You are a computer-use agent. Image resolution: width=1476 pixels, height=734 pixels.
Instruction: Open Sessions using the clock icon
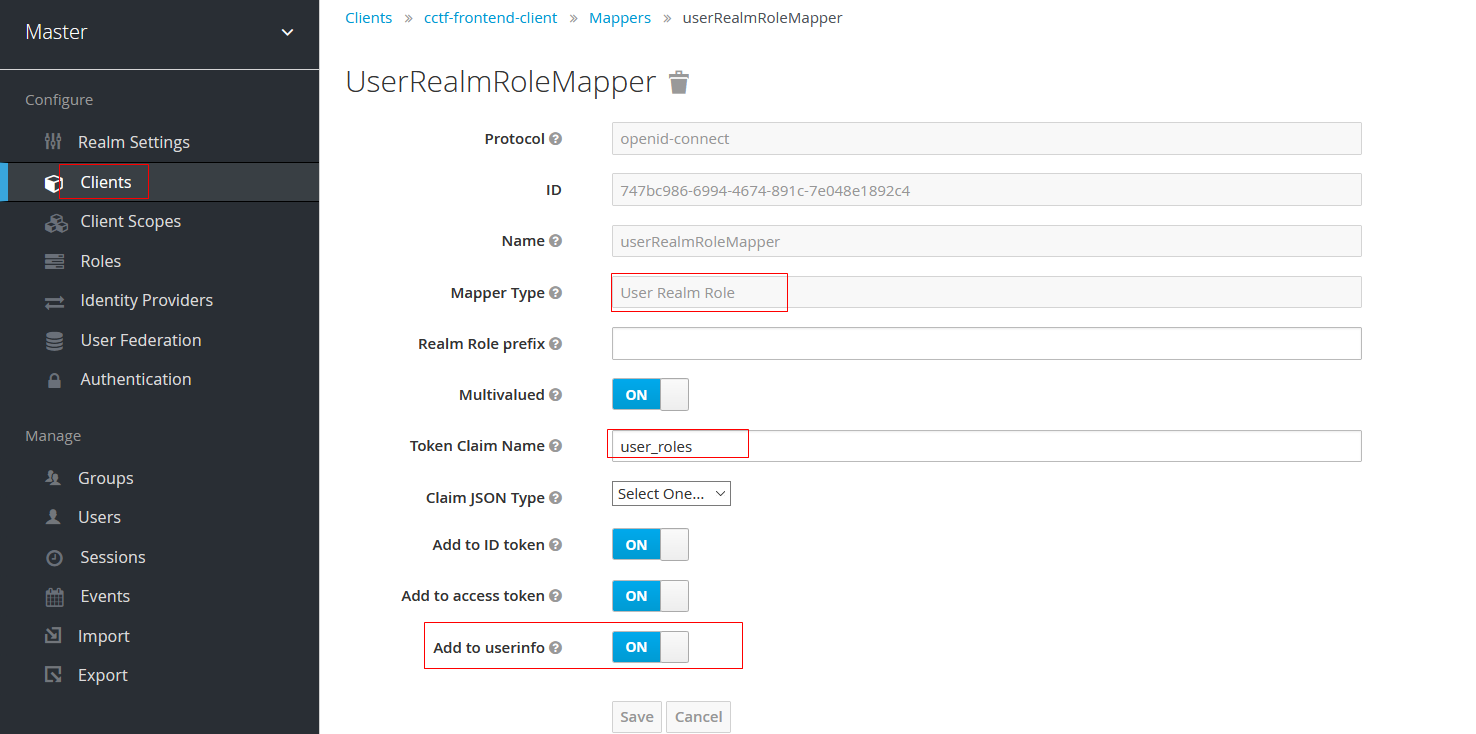[53, 557]
